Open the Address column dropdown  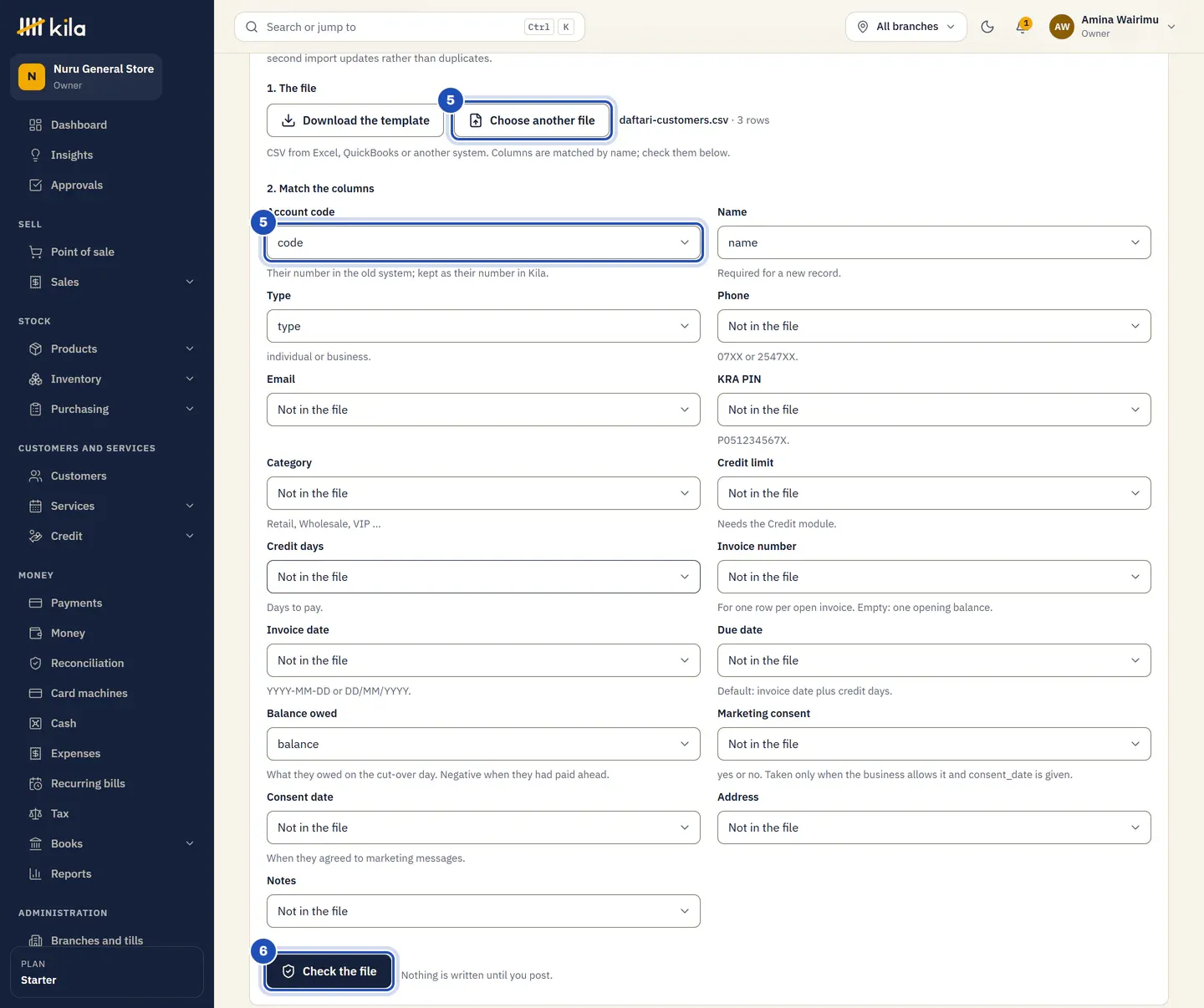(x=934, y=827)
